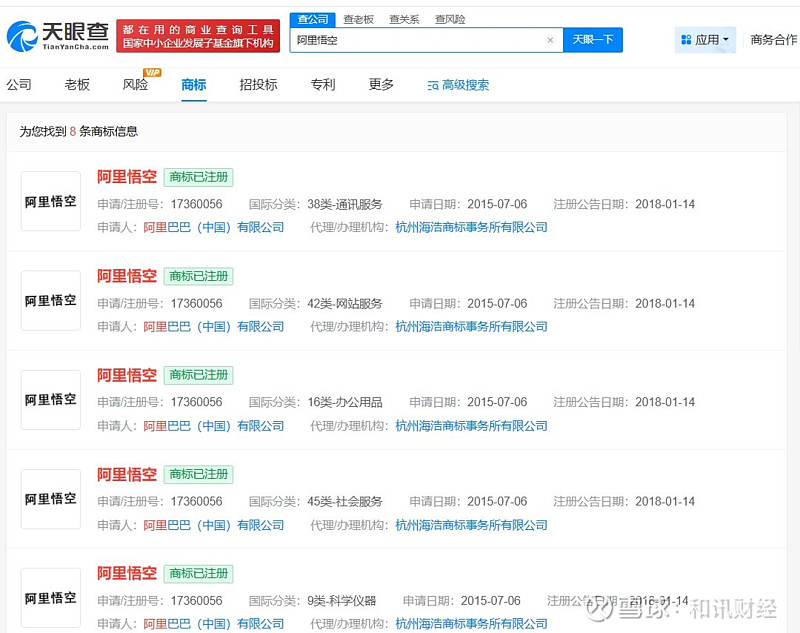The height and width of the screenshot is (633, 800).
Task: Open trademark thumbnail for 16类-办公用品 entry
Action: coord(51,400)
